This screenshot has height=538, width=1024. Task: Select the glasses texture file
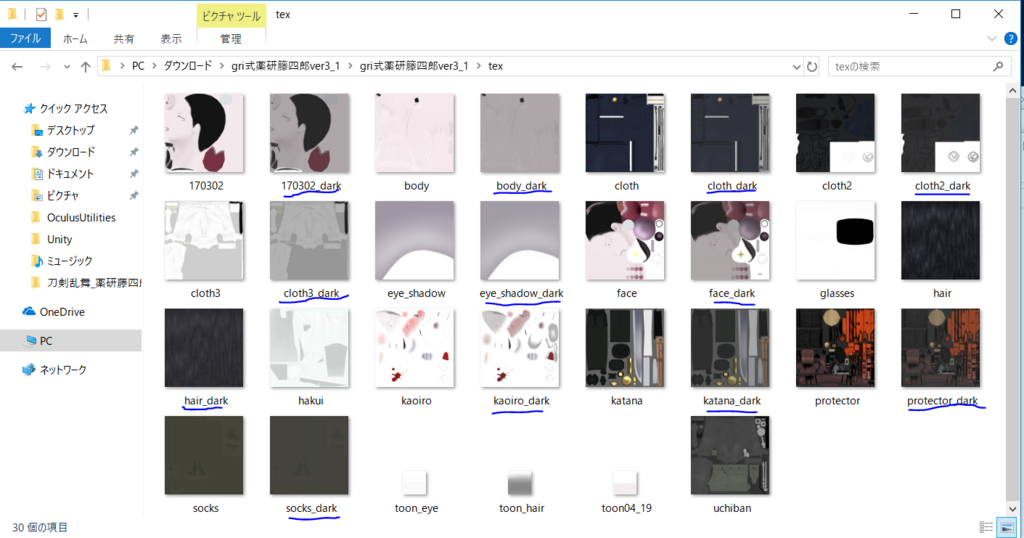click(x=835, y=250)
